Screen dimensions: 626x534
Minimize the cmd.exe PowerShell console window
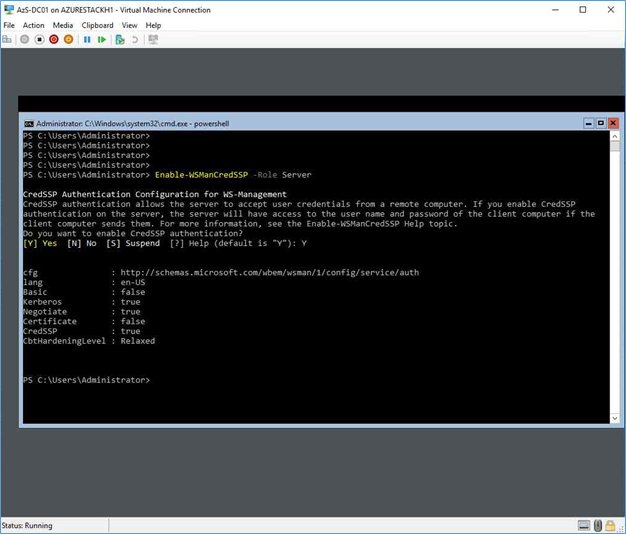point(588,123)
